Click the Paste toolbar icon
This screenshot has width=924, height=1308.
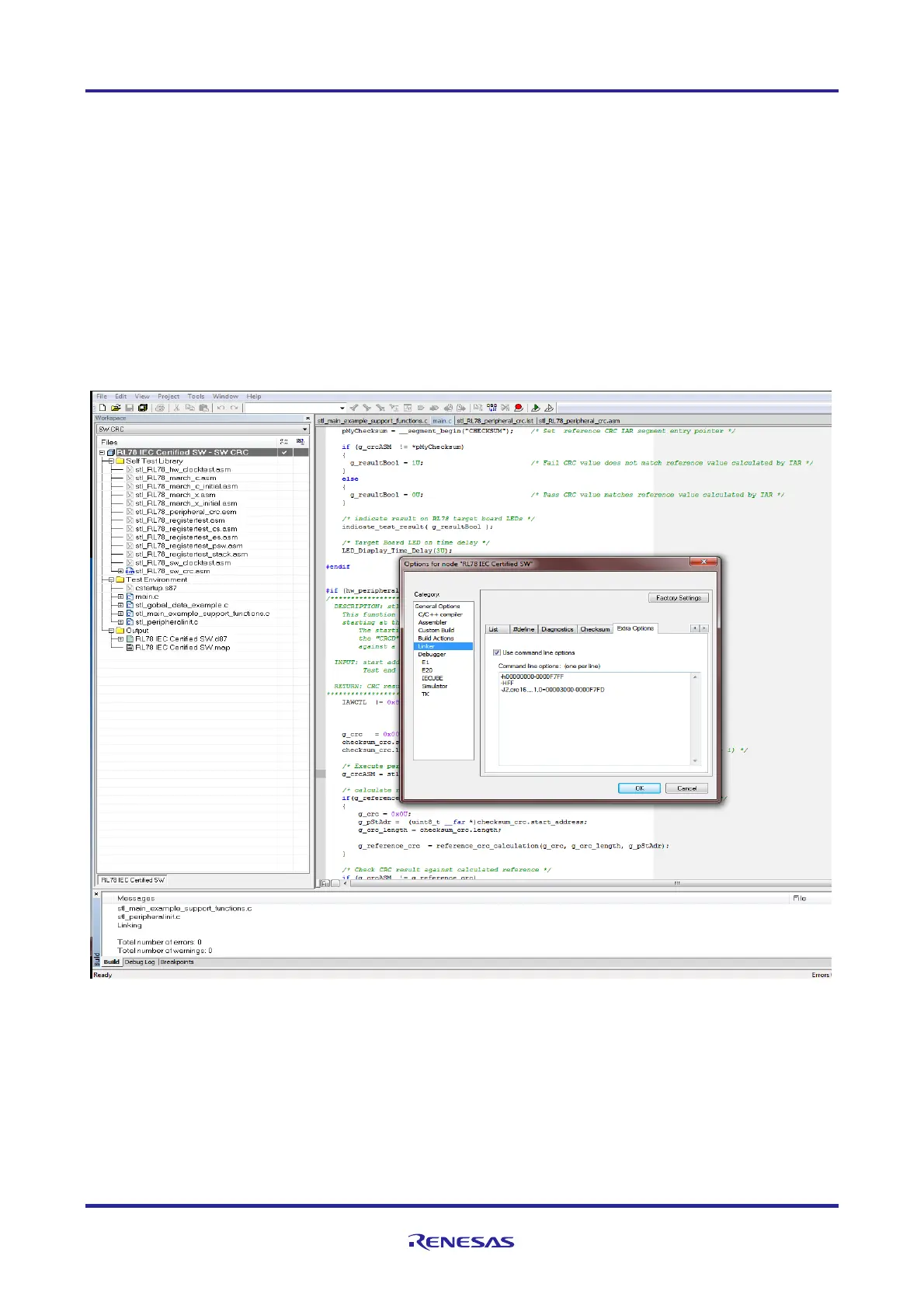tap(203, 408)
